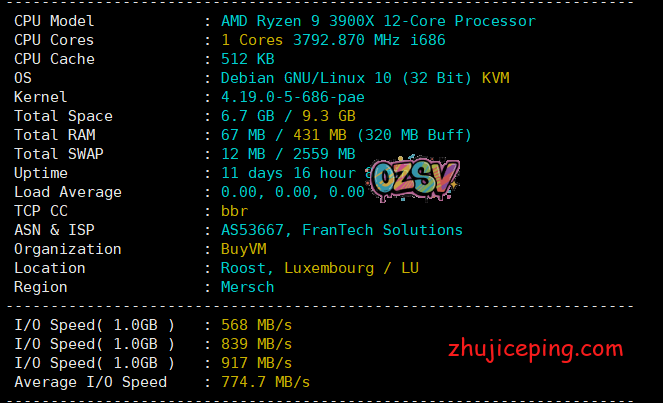Click the bbr TCP CC value
The width and height of the screenshot is (663, 403).
pyautogui.click(x=234, y=211)
